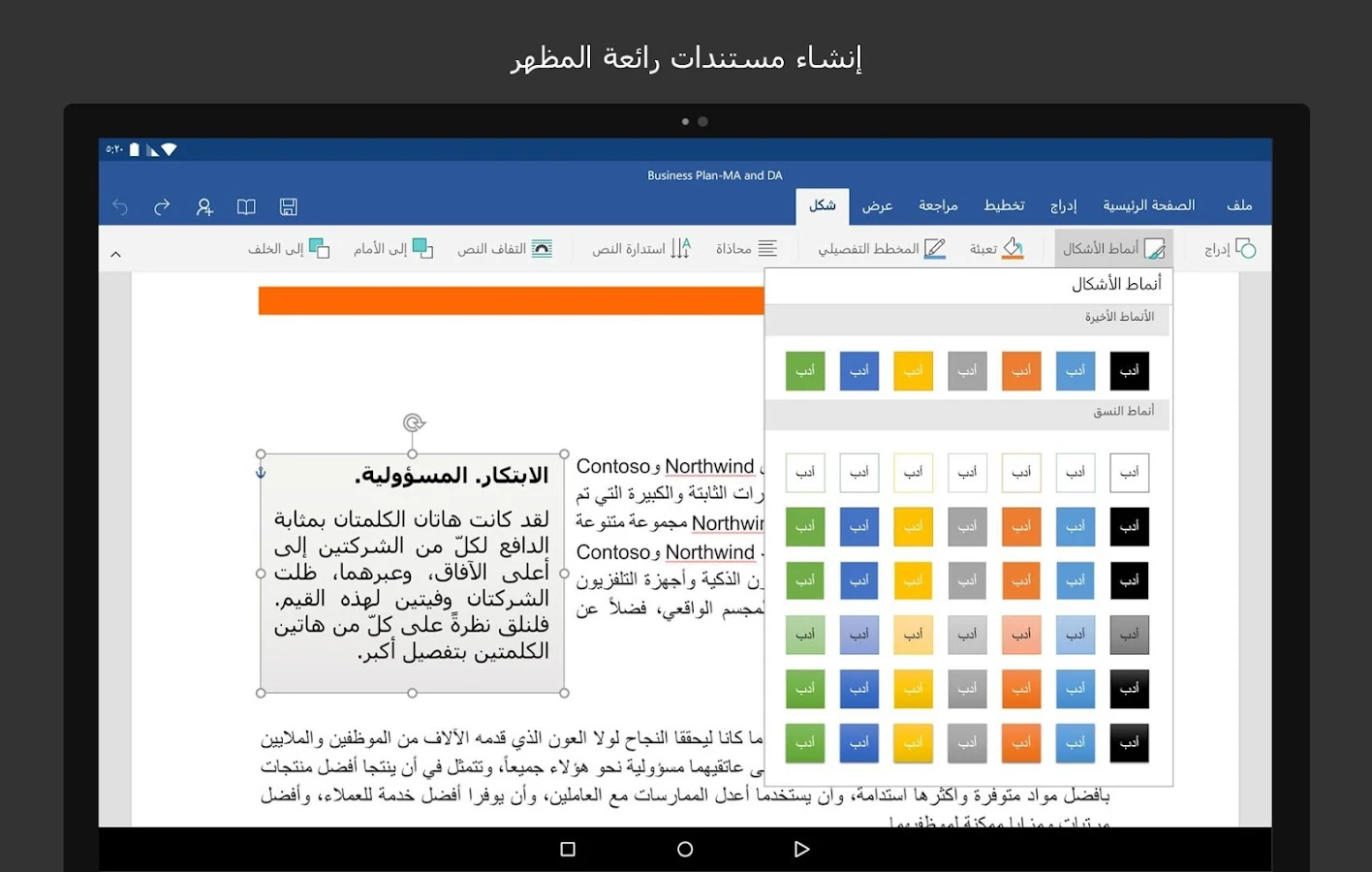This screenshot has height=872, width=1372.
Task: Choose pale lavender light-fill theme style
Action: pyautogui.click(x=859, y=635)
